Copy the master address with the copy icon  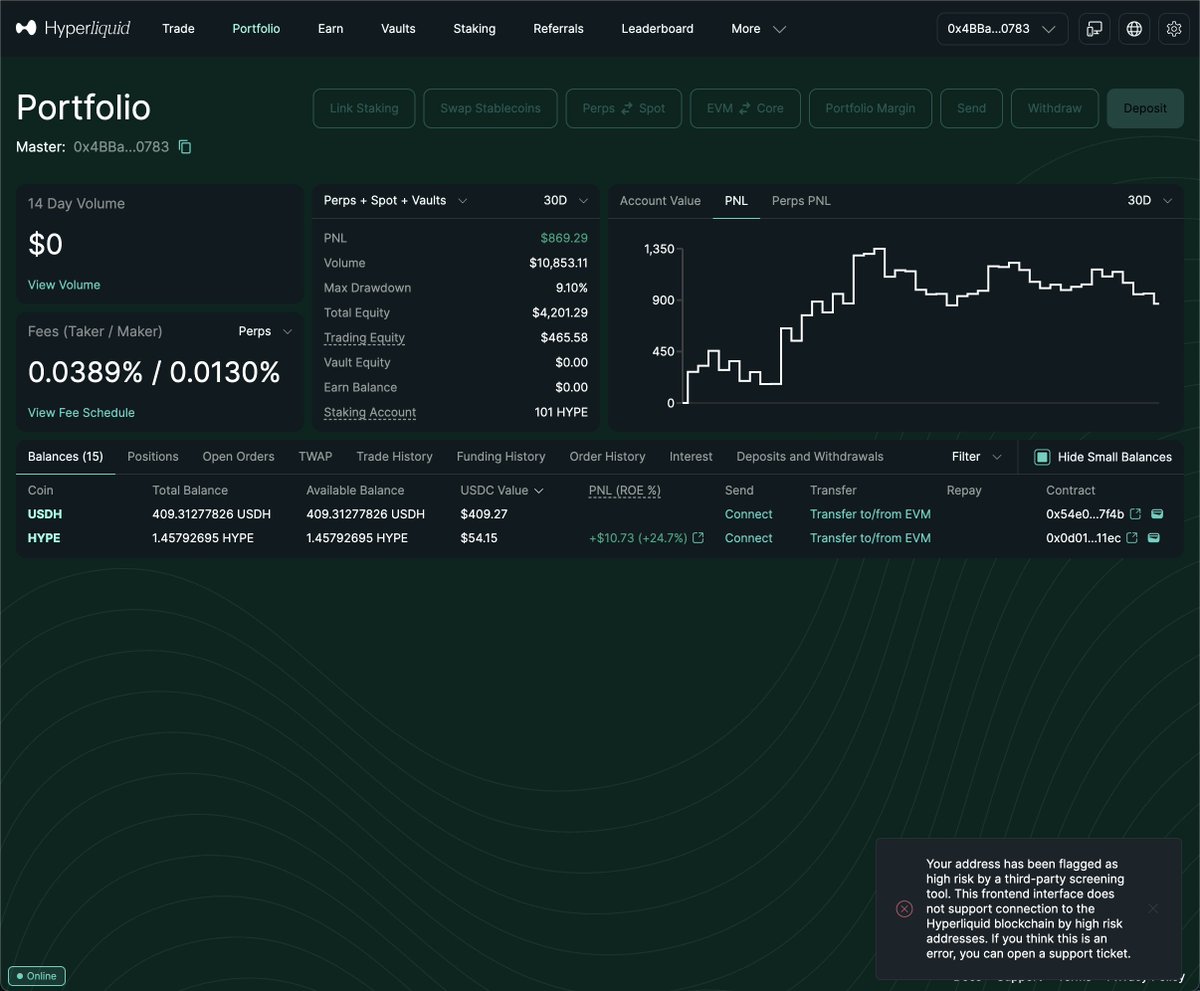185,147
